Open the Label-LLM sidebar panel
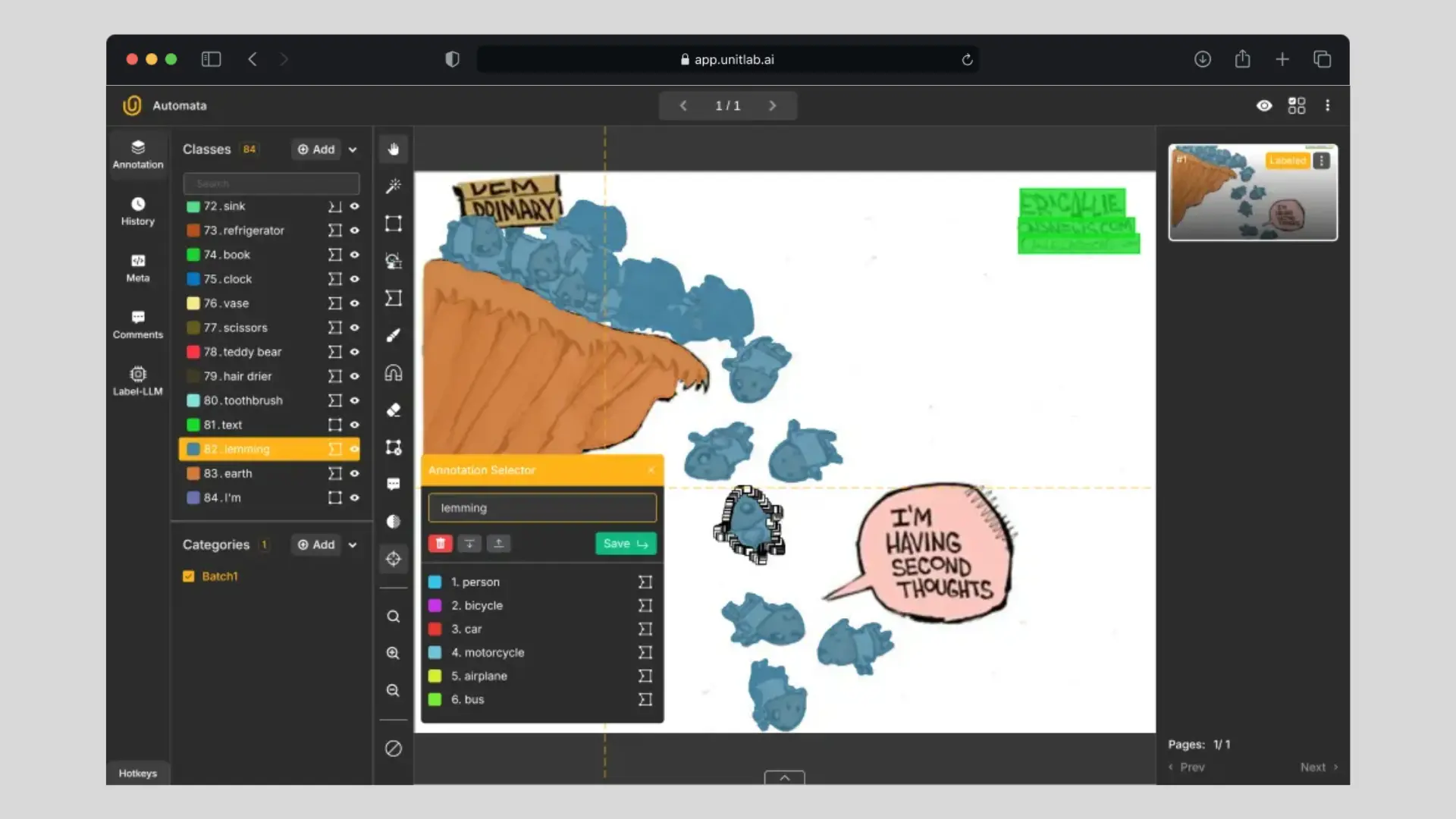 coord(137,381)
